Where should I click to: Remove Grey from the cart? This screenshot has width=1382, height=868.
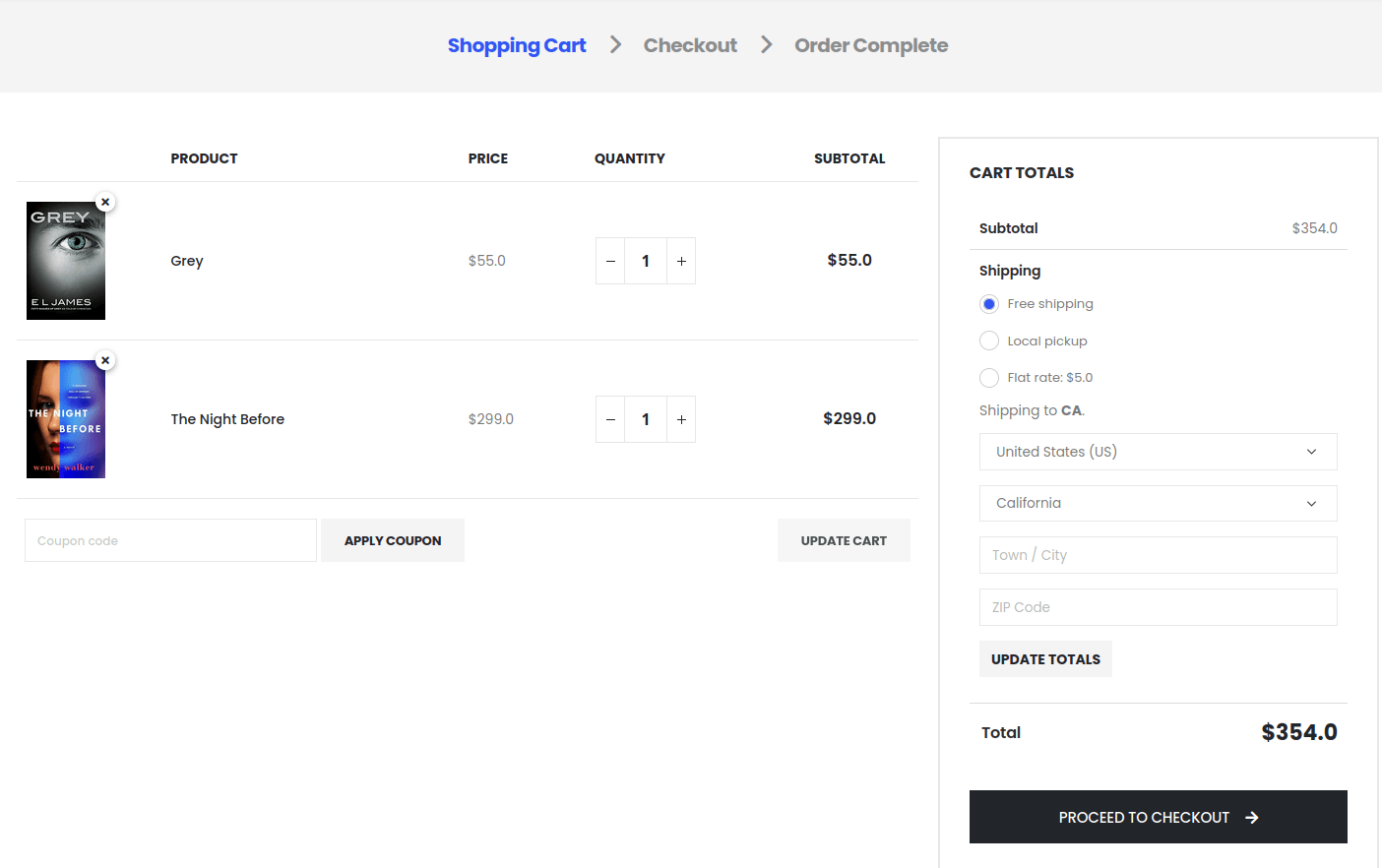click(105, 202)
